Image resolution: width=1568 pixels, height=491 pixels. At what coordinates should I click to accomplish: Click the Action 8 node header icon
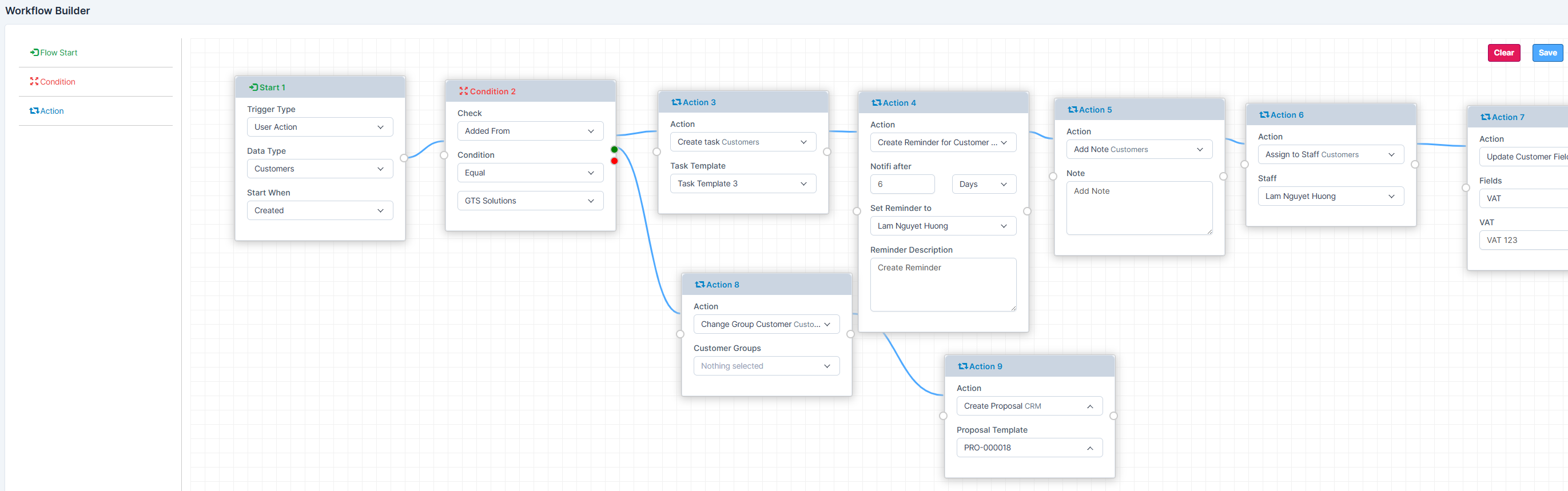pos(699,285)
